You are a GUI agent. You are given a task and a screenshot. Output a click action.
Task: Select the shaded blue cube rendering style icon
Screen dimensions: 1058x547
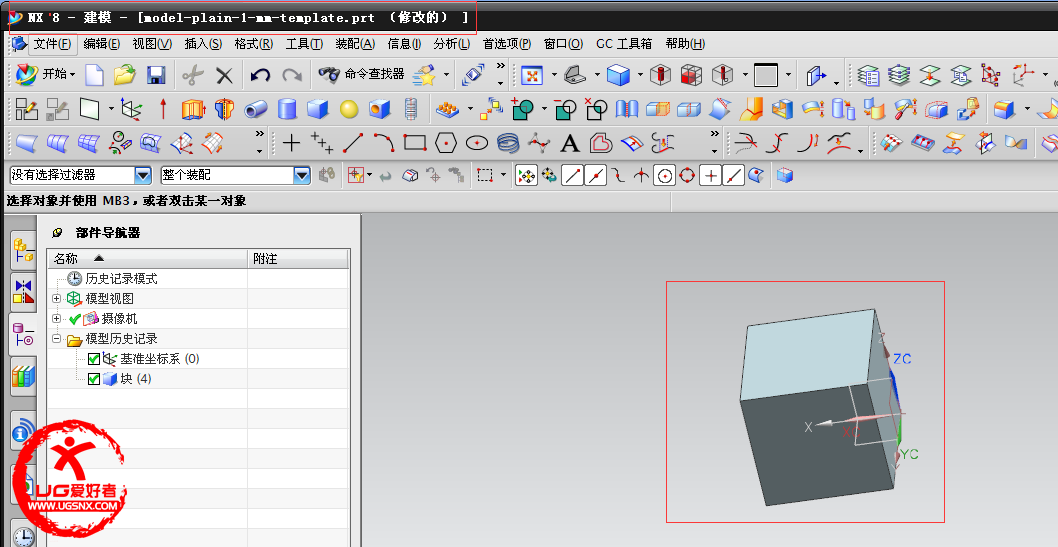coord(618,75)
